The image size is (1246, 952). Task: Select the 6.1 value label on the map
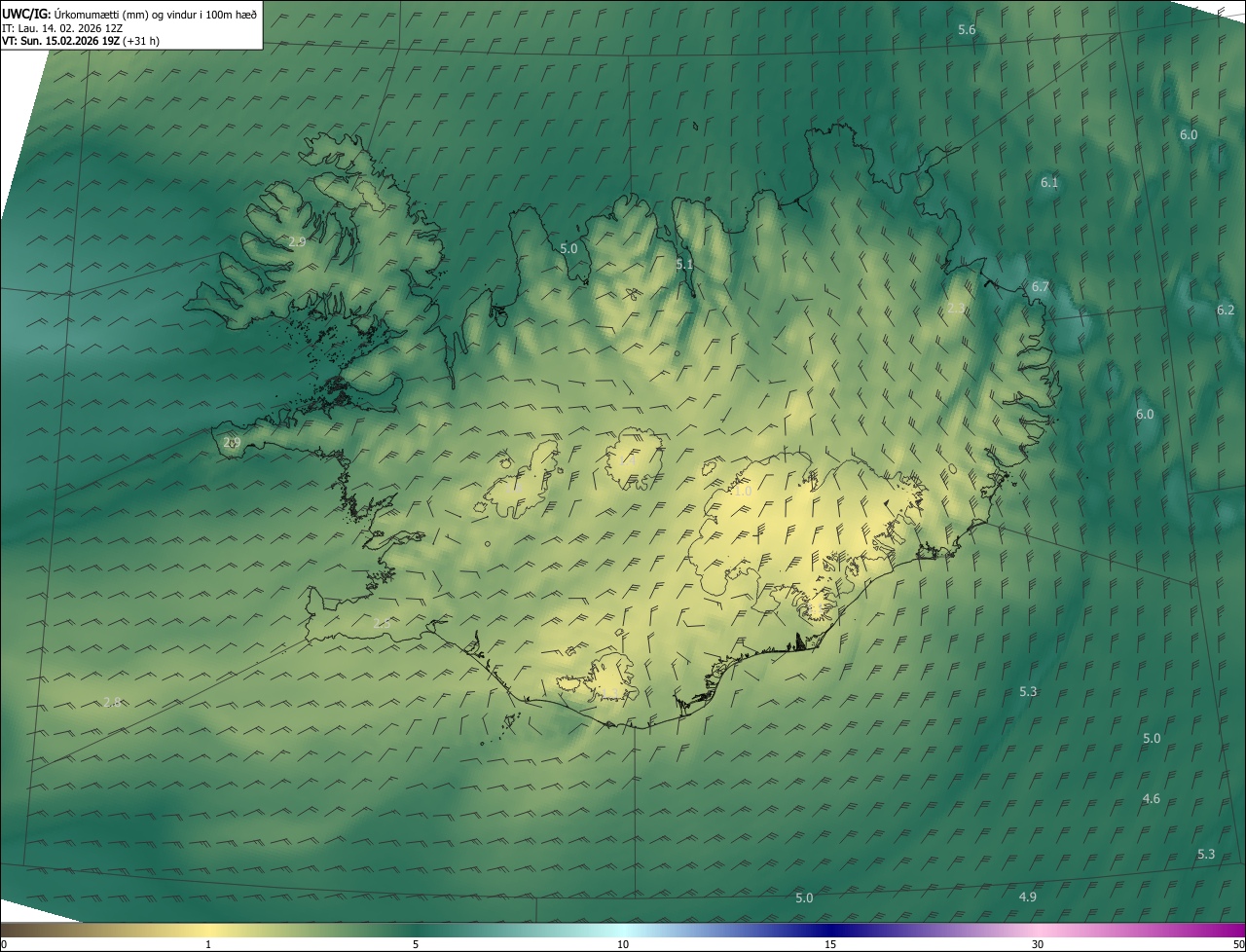click(x=1049, y=182)
